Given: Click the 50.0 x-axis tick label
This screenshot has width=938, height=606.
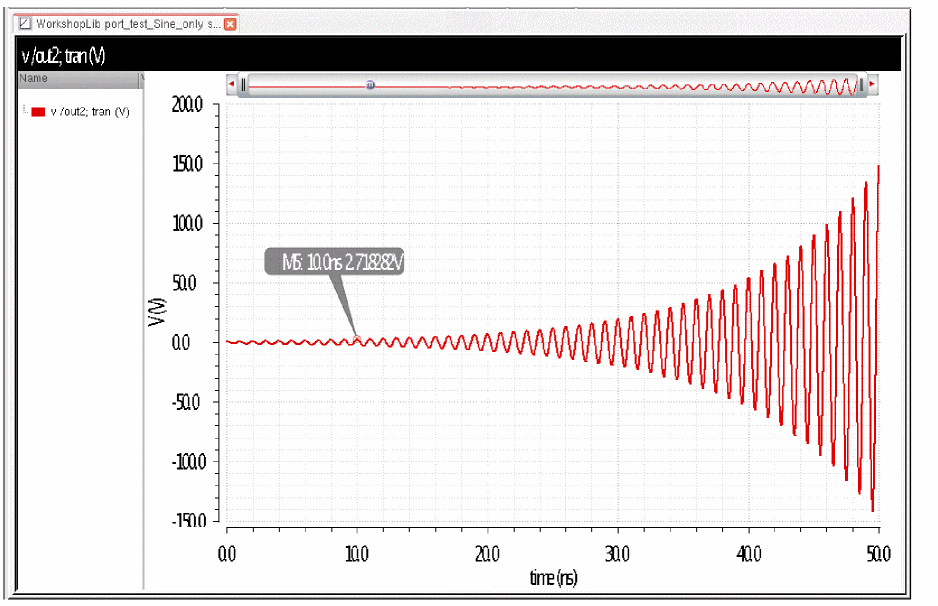Looking at the screenshot, I should pyautogui.click(x=879, y=554).
